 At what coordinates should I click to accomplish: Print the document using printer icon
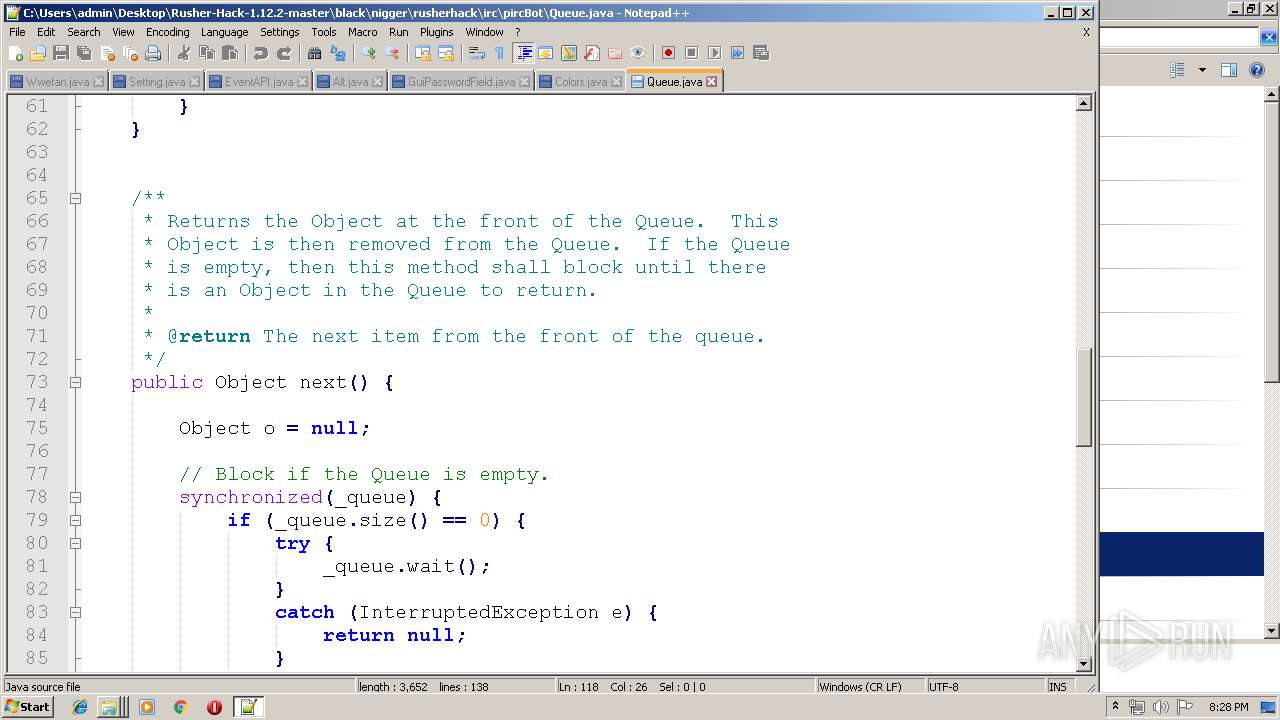153,53
